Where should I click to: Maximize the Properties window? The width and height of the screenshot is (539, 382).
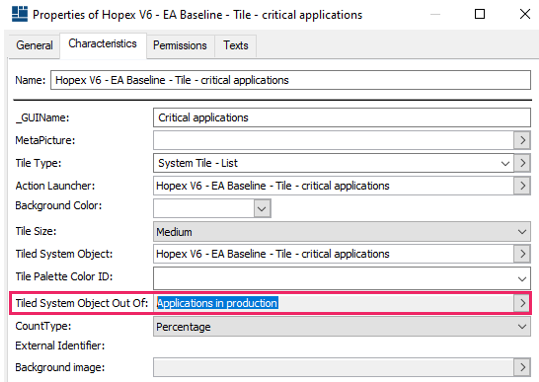point(480,14)
